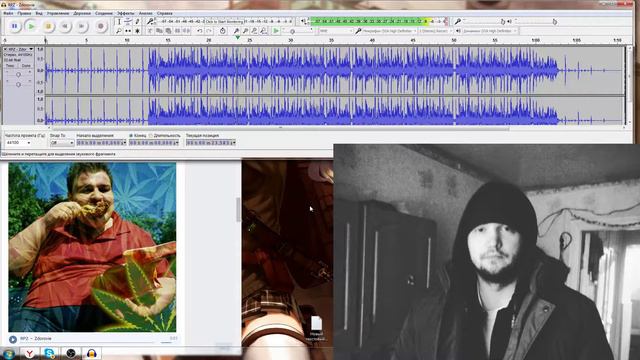This screenshot has width=640, height=360.
Task: Select the Draw pencil tool
Action: (138, 22)
